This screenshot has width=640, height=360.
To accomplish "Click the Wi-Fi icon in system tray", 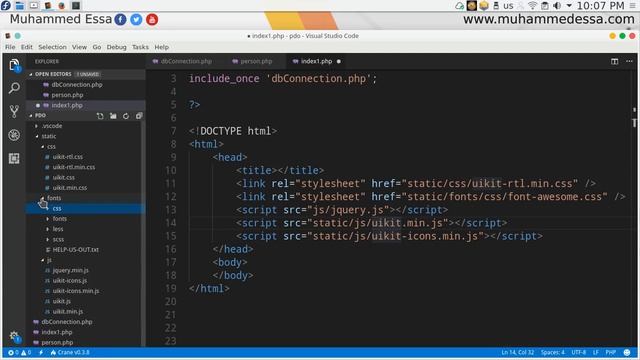I will 532,6.
